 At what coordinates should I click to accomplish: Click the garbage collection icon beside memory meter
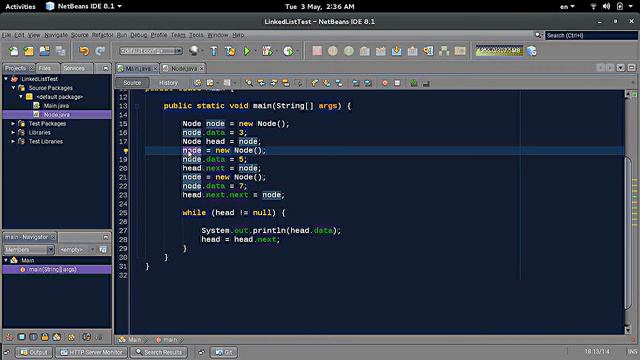pos(532,51)
